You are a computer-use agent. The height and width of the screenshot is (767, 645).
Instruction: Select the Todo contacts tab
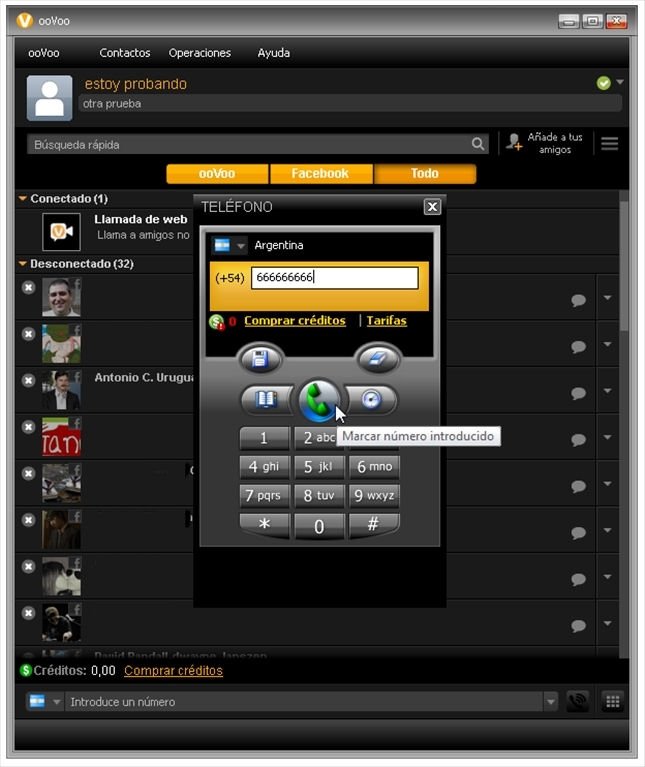424,174
